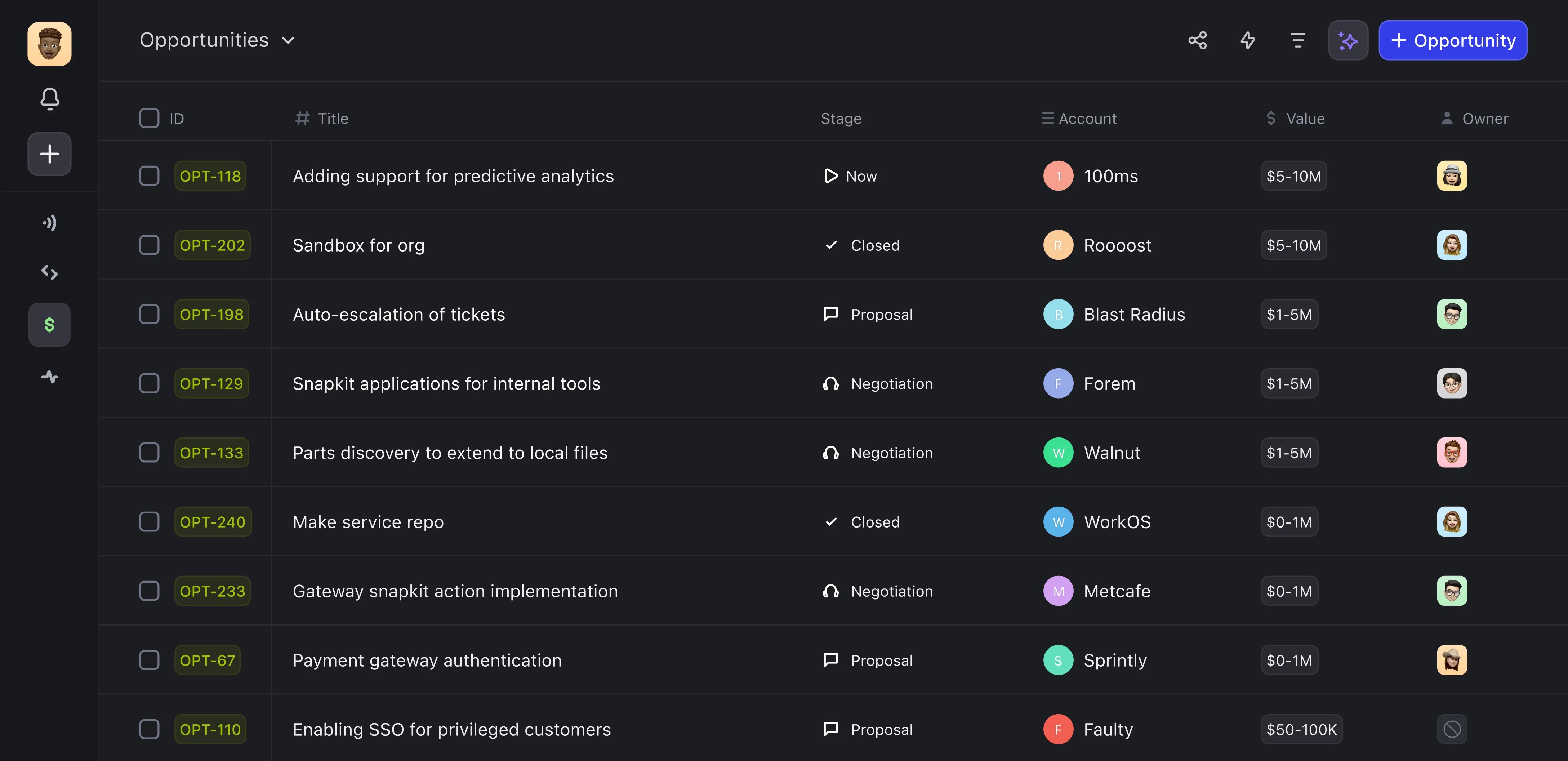Viewport: 1568px width, 761px height.
Task: Toggle the select-all checkbox in header
Action: (x=149, y=118)
